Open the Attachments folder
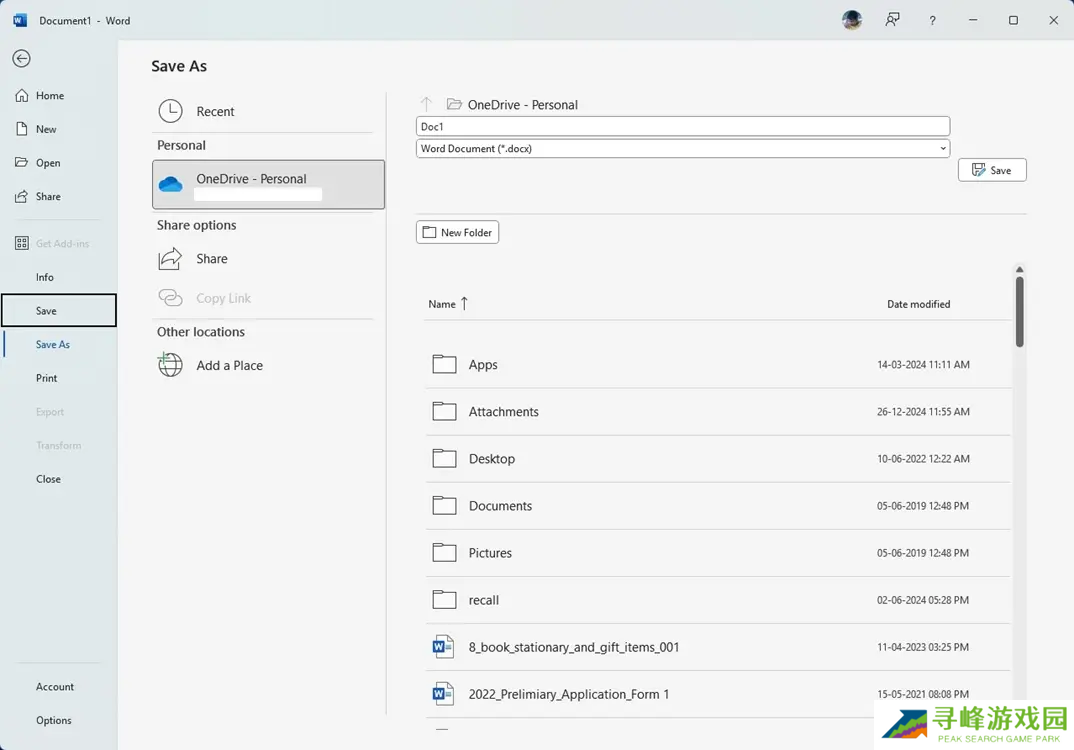Image resolution: width=1074 pixels, height=750 pixels. click(503, 412)
